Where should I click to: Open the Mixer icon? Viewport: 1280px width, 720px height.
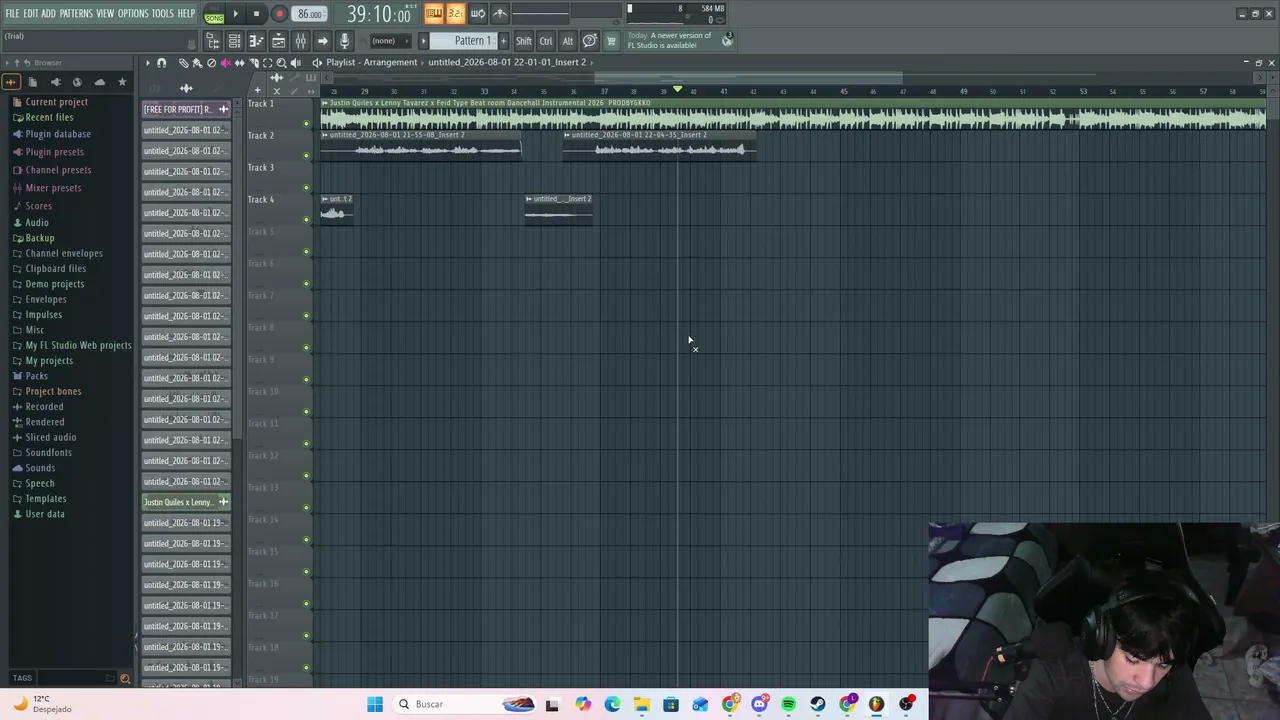(300, 41)
